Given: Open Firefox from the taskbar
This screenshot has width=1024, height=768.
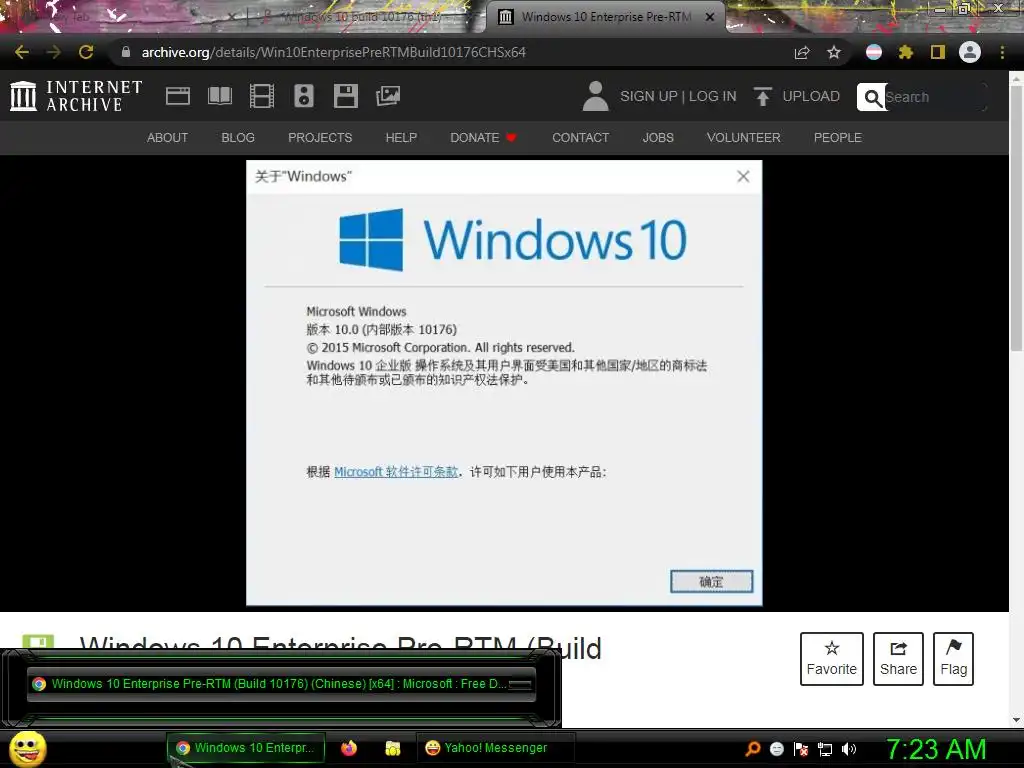Looking at the screenshot, I should (x=349, y=748).
